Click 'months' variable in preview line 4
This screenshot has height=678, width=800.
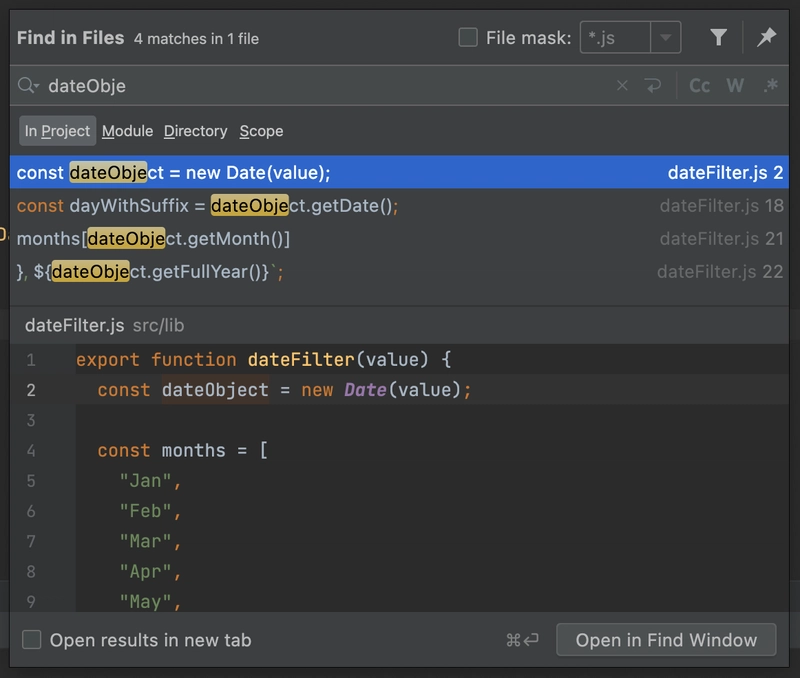click(193, 450)
